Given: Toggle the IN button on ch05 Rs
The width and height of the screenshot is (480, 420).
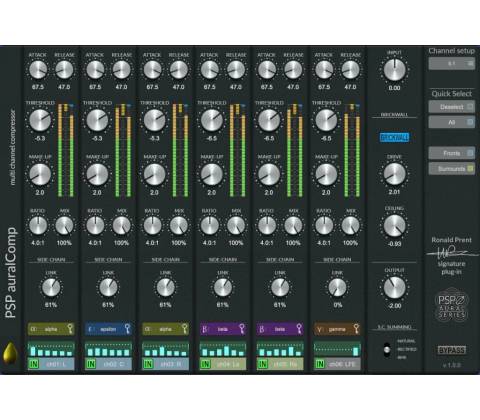Looking at the screenshot, I should tap(263, 364).
